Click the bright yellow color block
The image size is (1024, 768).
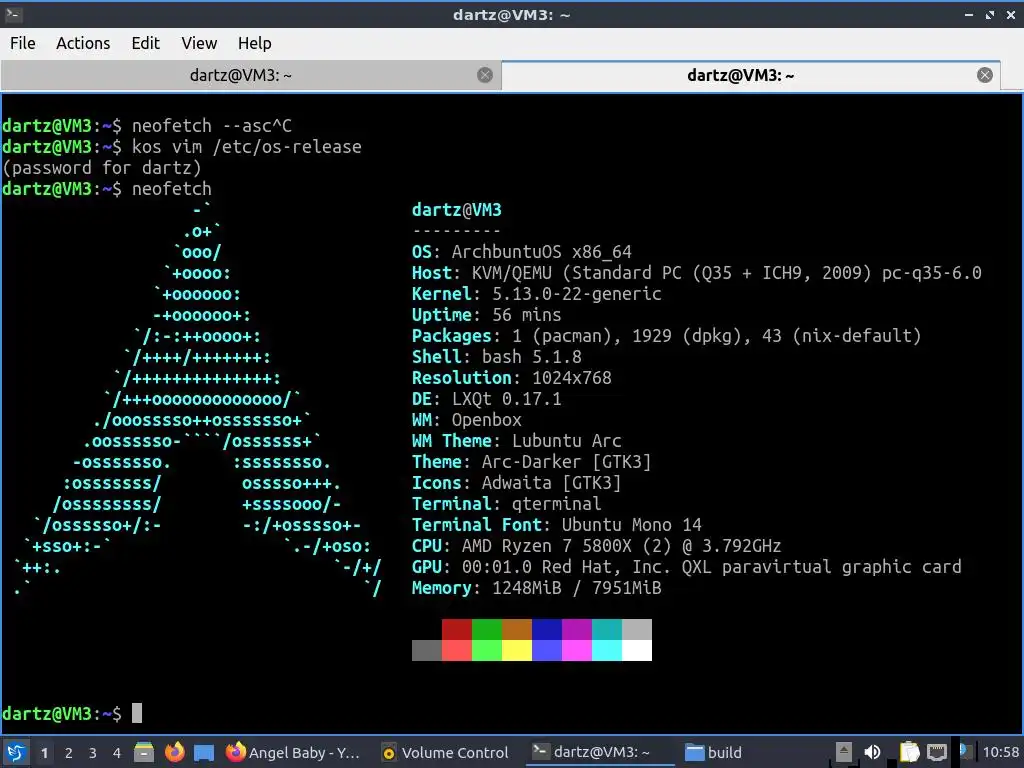pyautogui.click(x=517, y=650)
